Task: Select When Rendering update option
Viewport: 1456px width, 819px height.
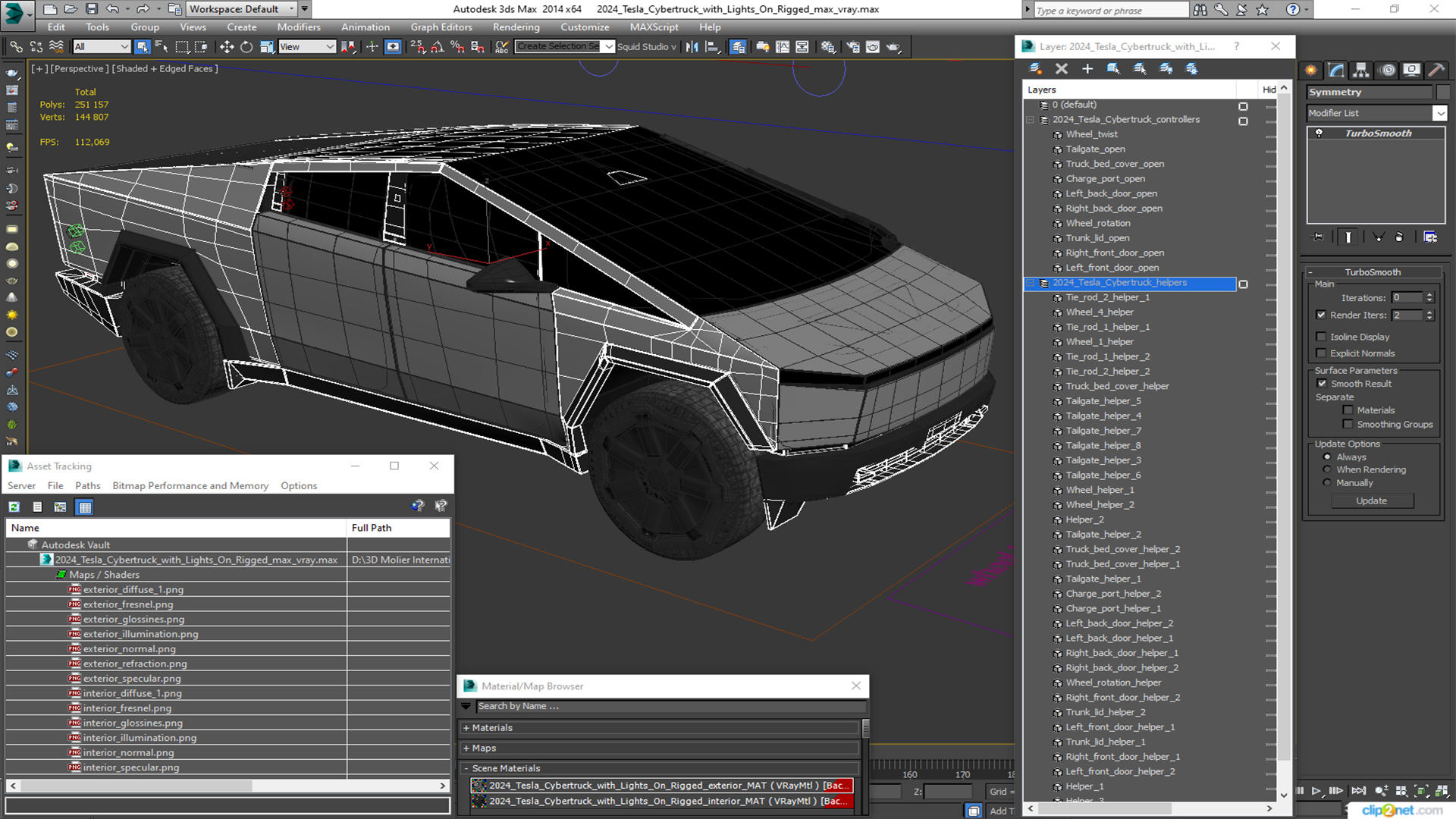Action: click(x=1327, y=469)
